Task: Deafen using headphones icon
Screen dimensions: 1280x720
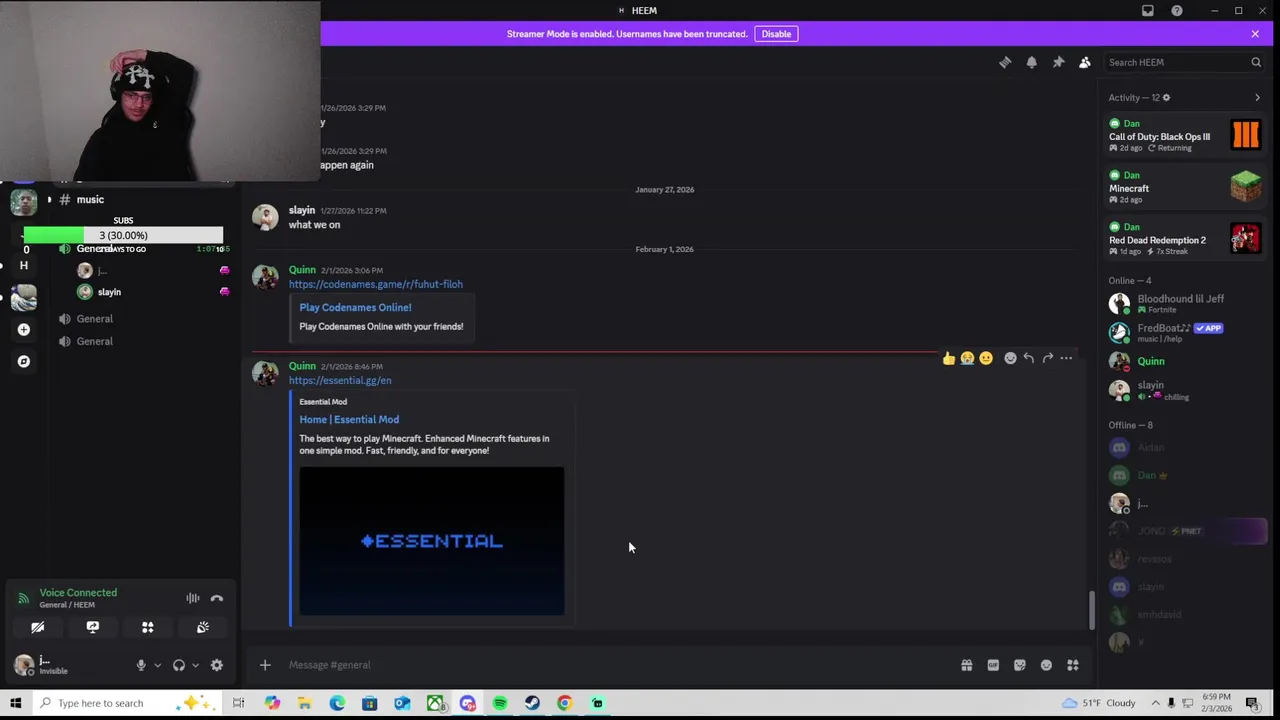Action: [179, 665]
